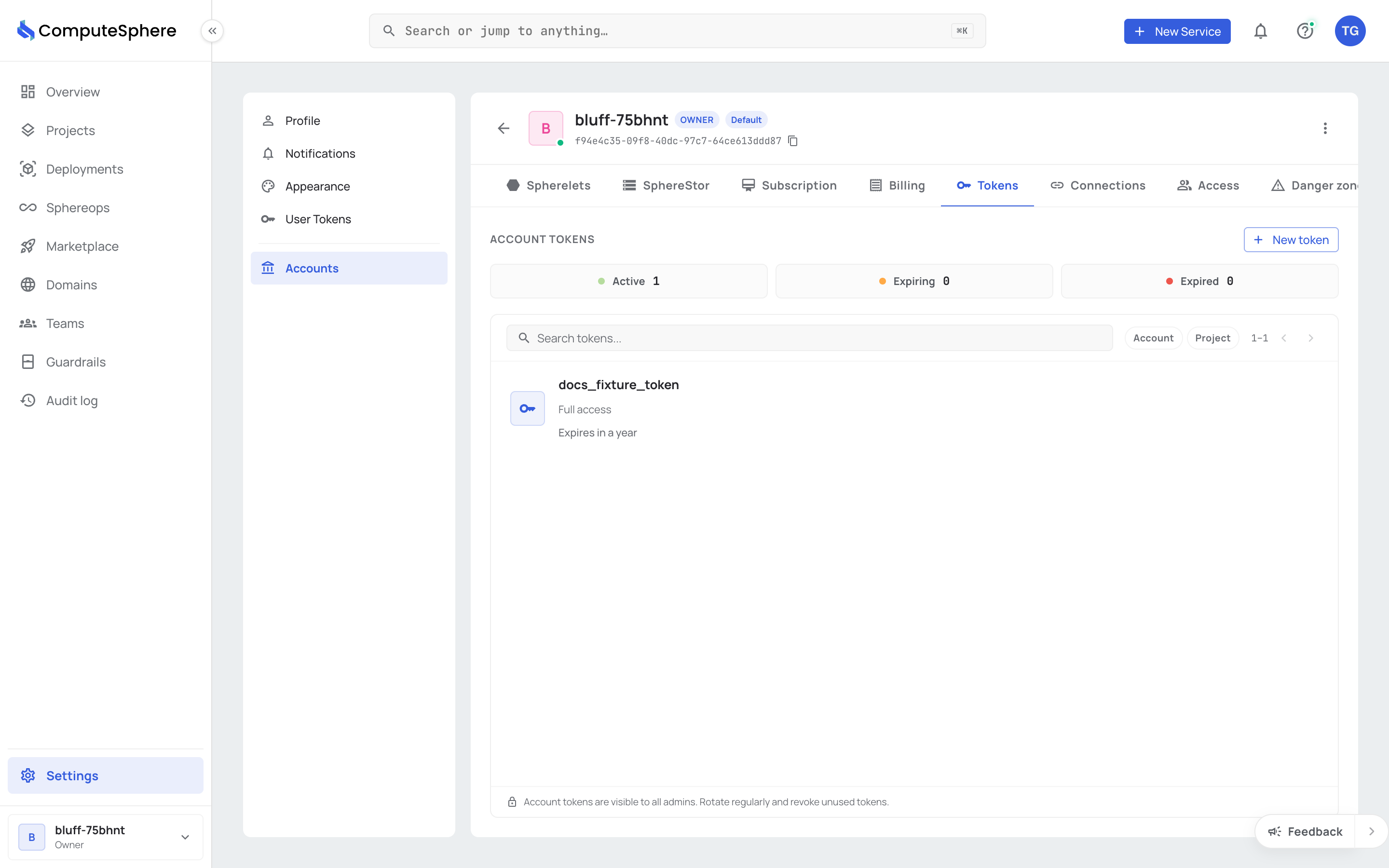Open Marketplace rocket item

point(106,246)
